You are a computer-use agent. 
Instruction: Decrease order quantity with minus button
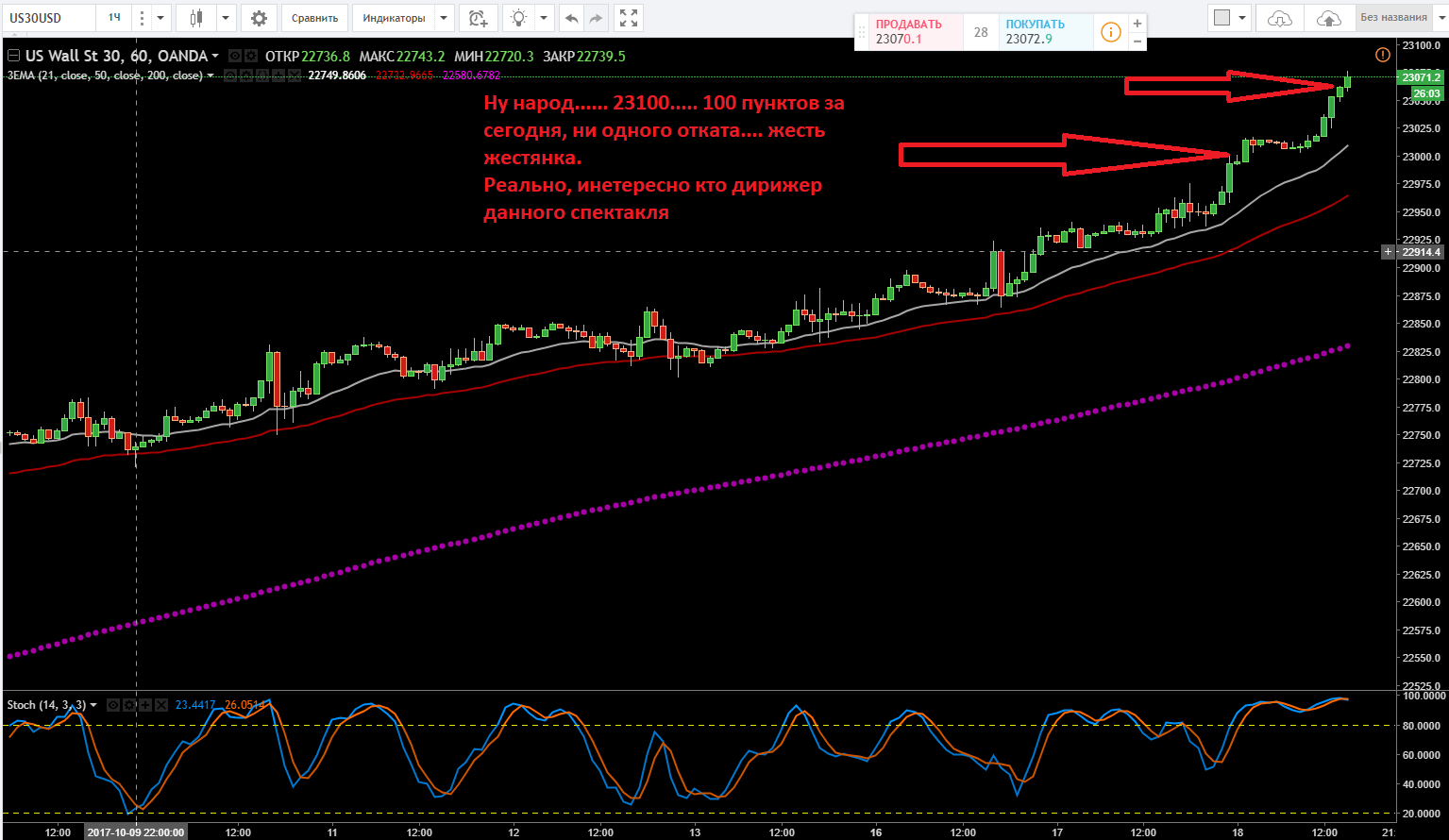tap(1137, 41)
